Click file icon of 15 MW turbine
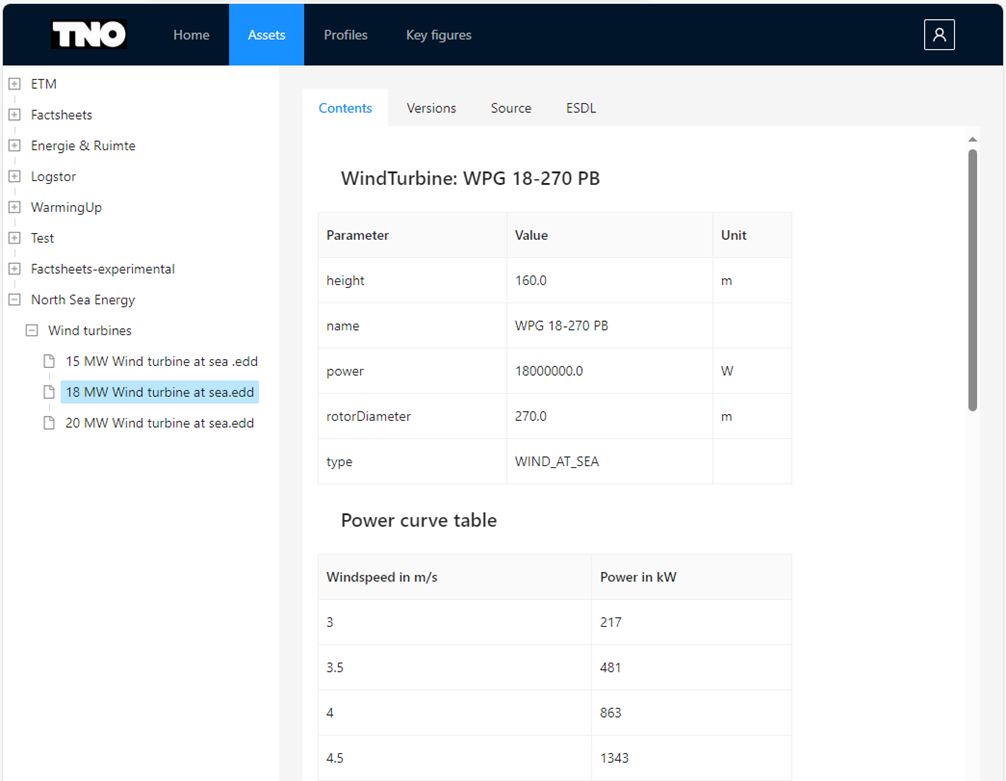This screenshot has width=1006, height=781. pyautogui.click(x=49, y=361)
